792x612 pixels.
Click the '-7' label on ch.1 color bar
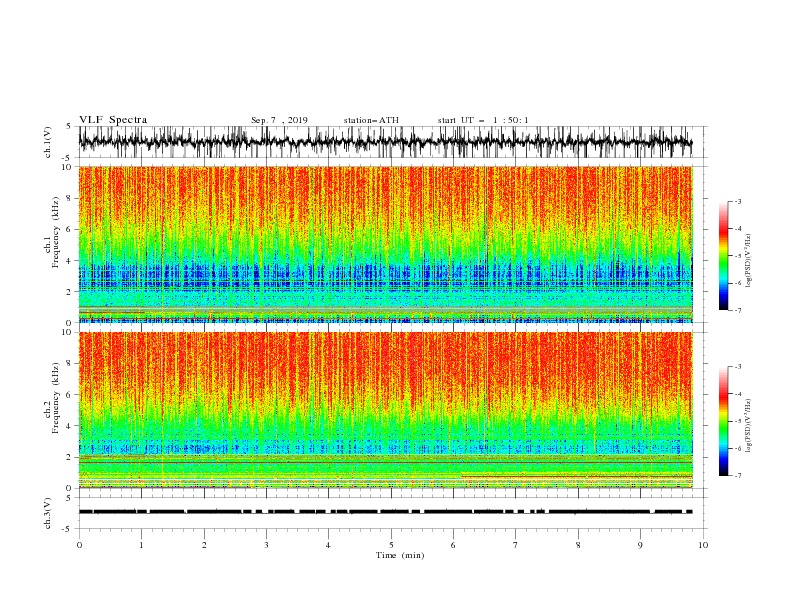(x=738, y=310)
